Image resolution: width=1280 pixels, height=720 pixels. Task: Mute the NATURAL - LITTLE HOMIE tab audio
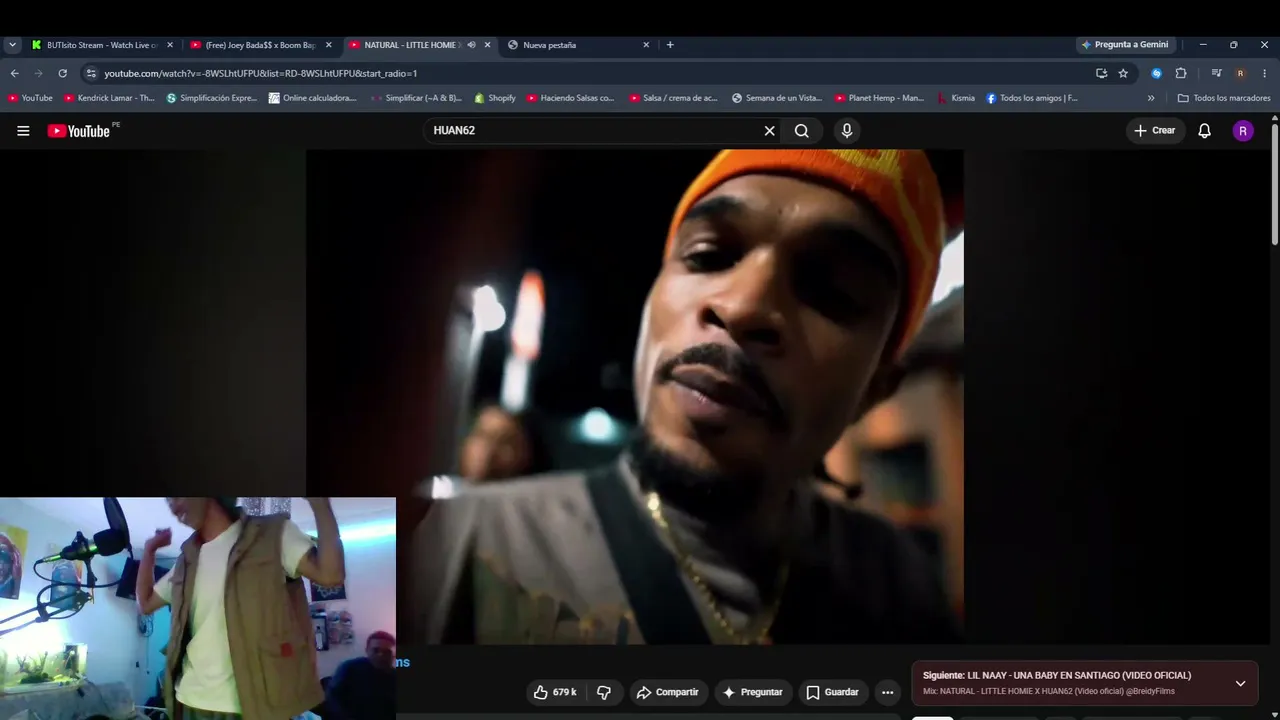coord(471,45)
